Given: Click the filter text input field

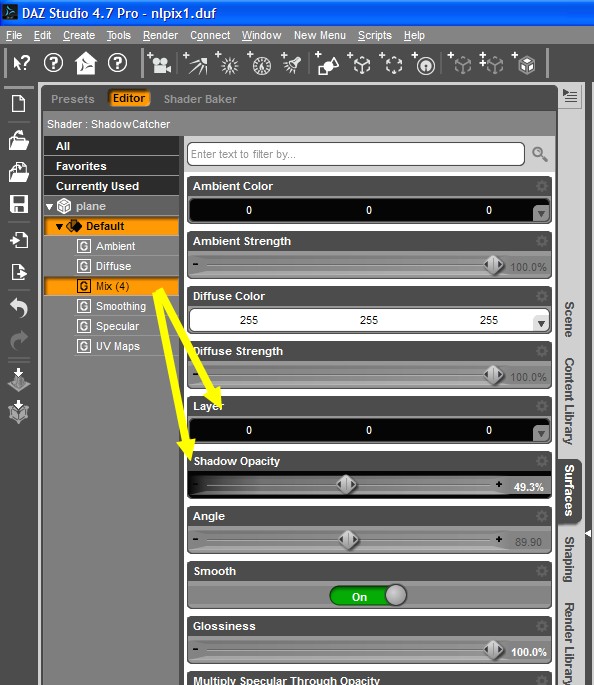Looking at the screenshot, I should [356, 154].
